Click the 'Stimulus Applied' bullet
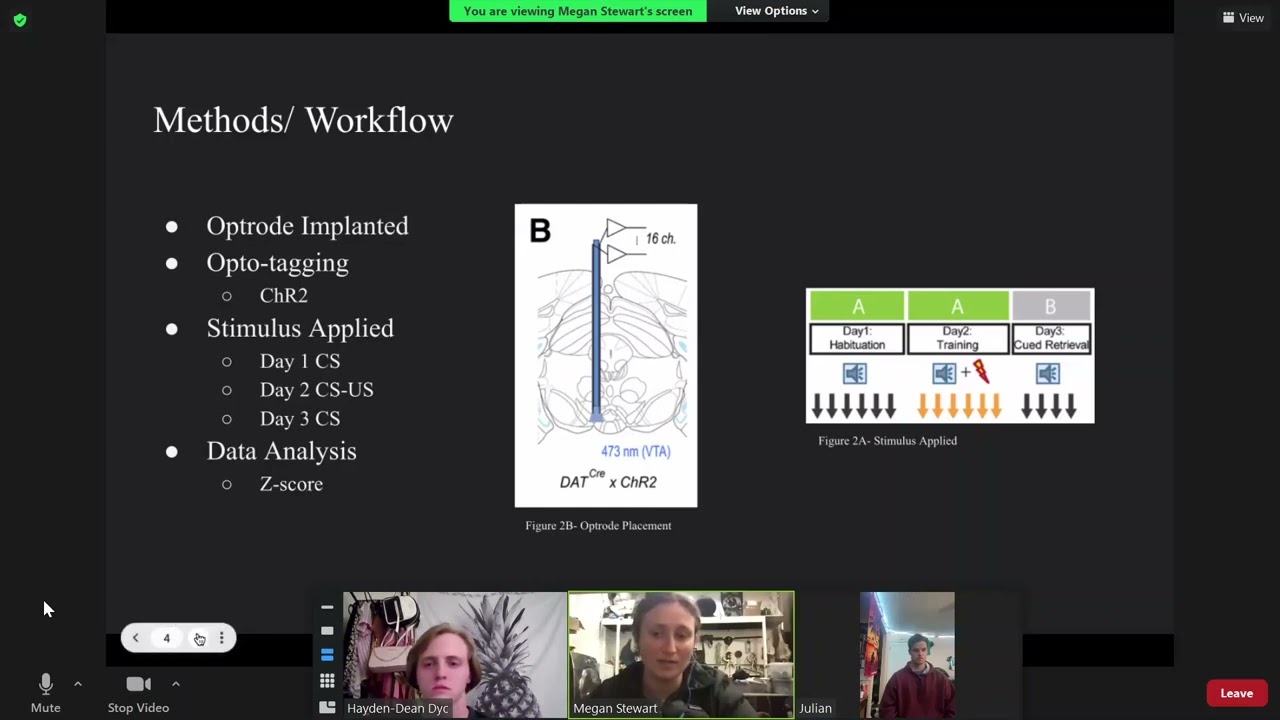Screen dimensions: 1280x720 (x=300, y=328)
